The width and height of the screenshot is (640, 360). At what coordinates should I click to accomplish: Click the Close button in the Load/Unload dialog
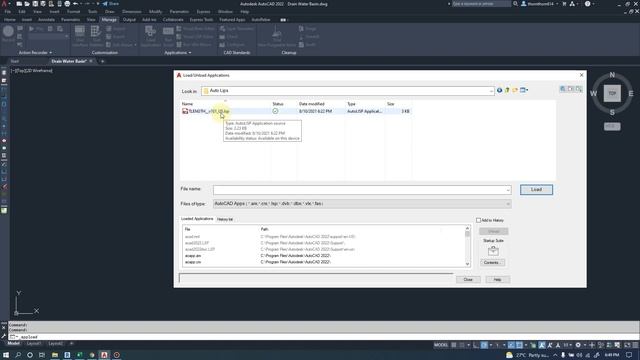(x=468, y=280)
